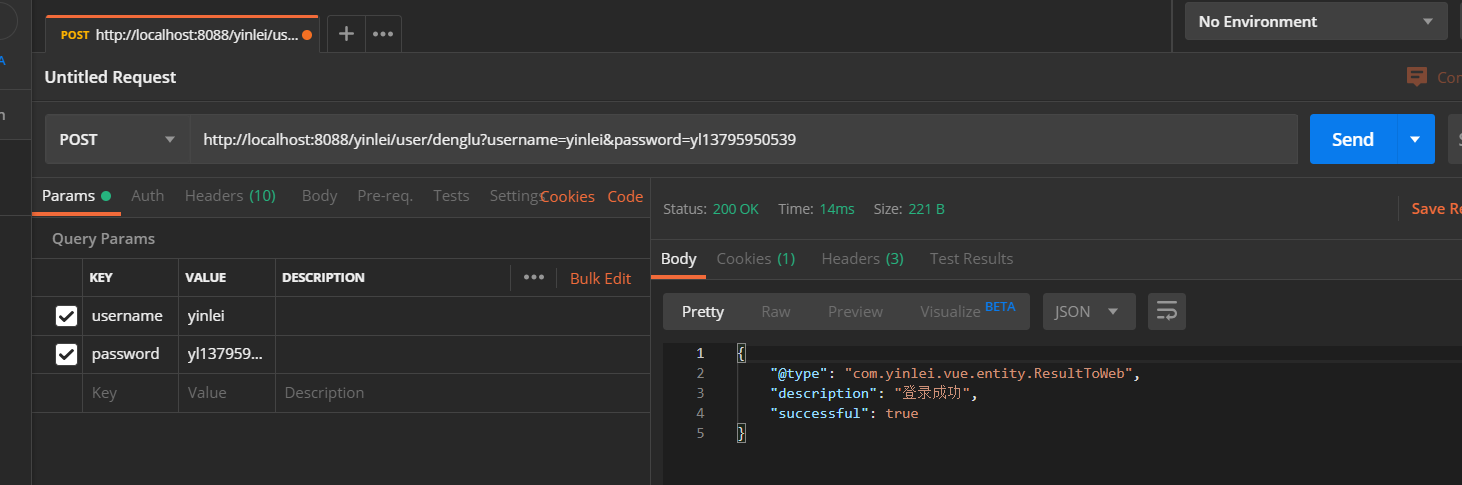Open the tab options three-dots menu

point(383,34)
